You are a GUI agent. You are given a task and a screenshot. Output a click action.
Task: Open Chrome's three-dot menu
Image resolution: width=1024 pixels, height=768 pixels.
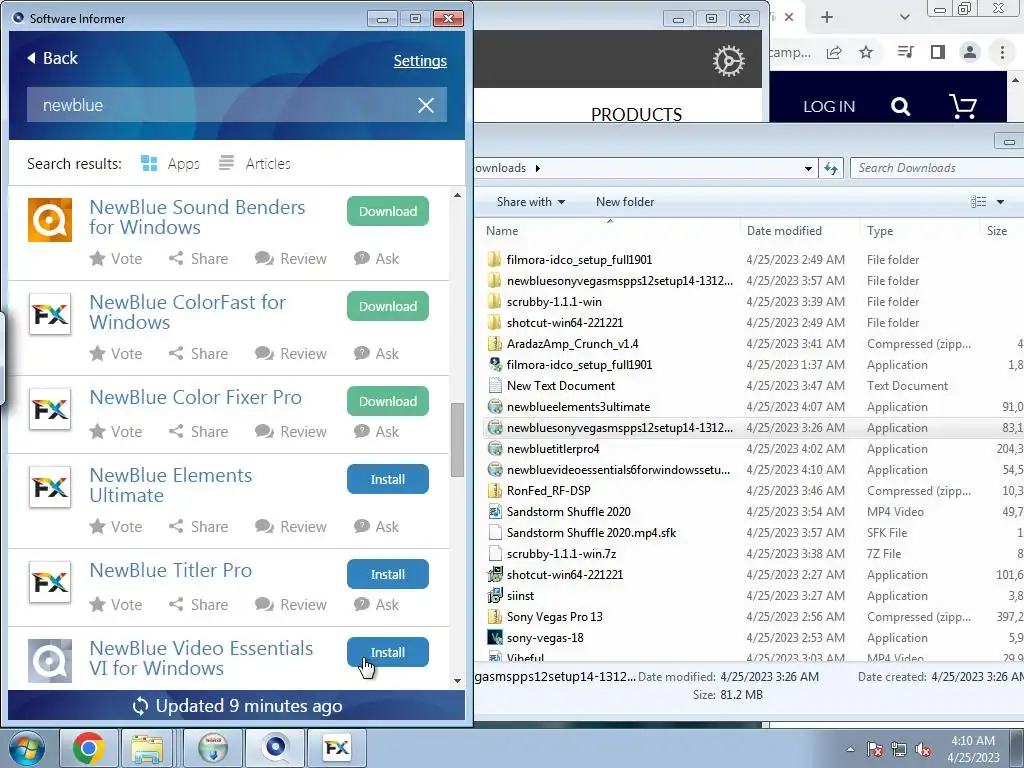1002,52
